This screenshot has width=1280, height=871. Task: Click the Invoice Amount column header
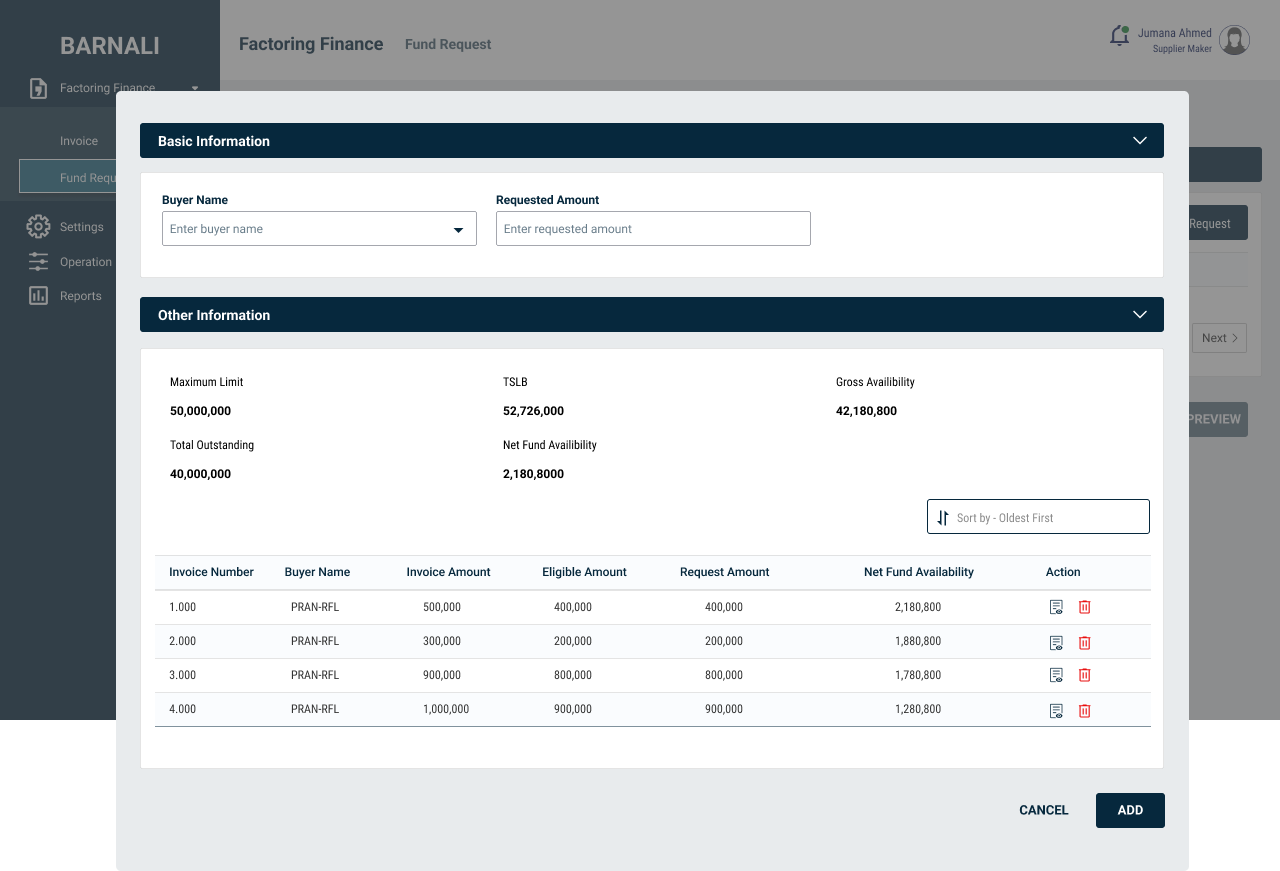coord(448,572)
